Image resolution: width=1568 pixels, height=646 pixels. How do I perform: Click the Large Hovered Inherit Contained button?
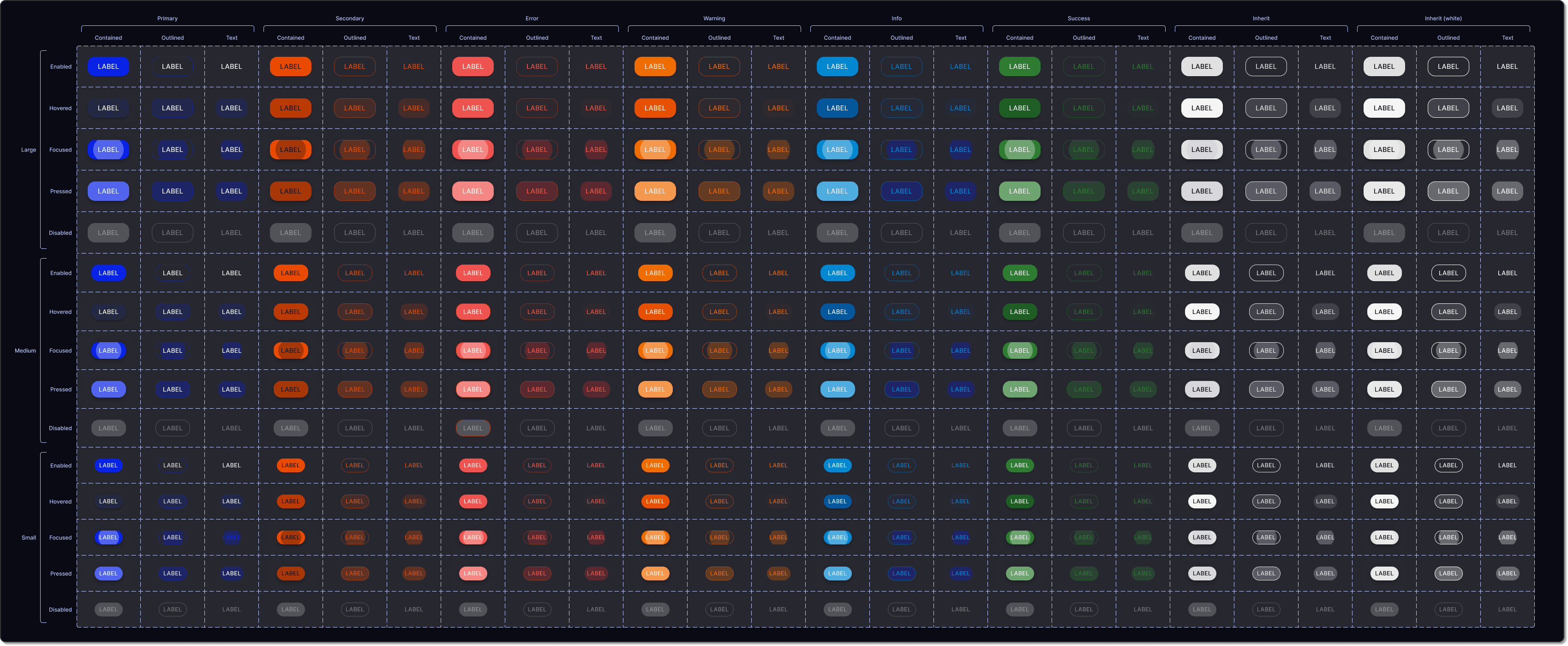1202,108
